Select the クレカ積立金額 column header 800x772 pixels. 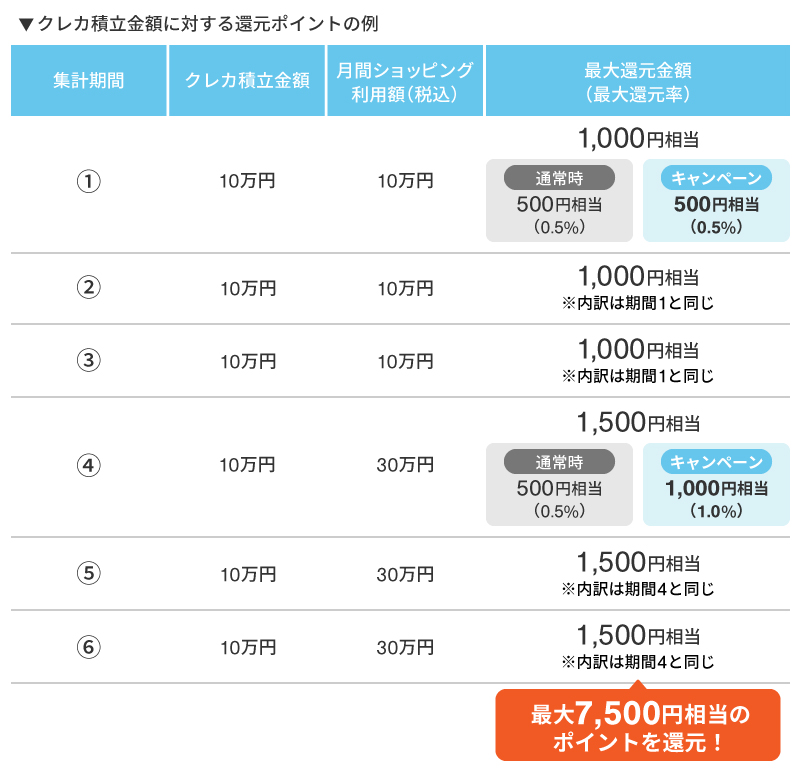click(247, 81)
